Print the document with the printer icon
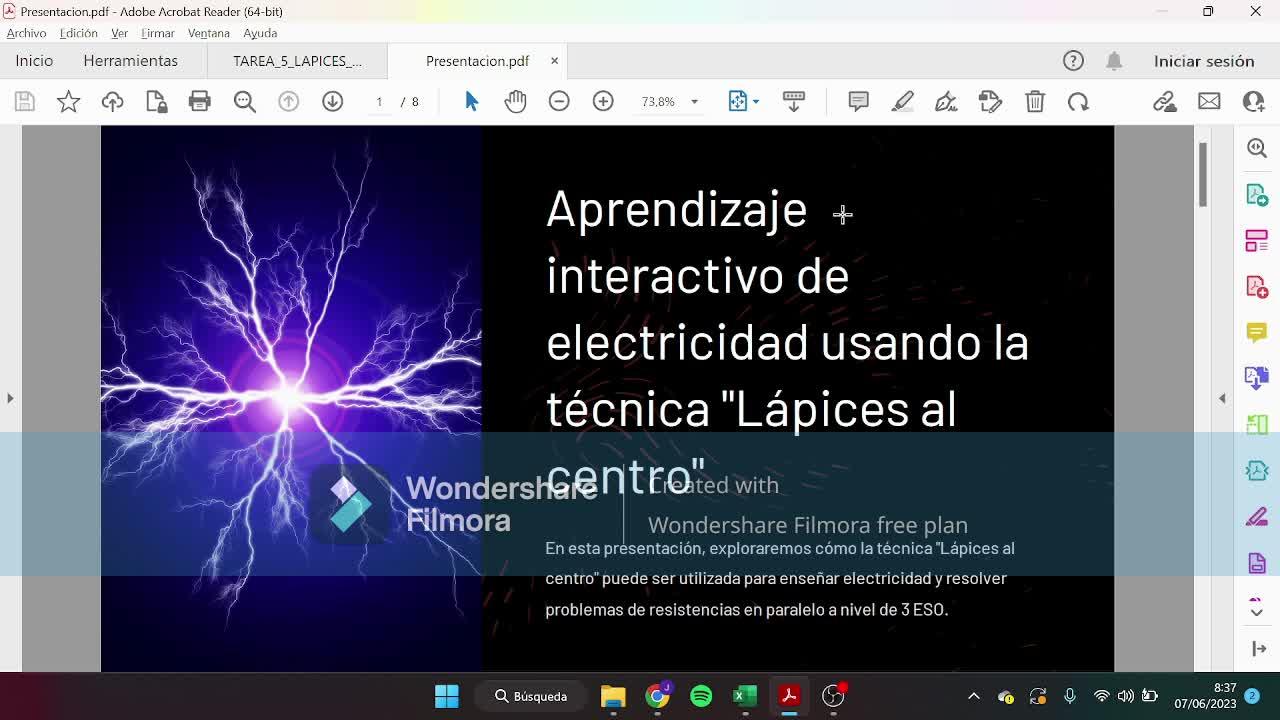This screenshot has height=720, width=1280. click(200, 101)
